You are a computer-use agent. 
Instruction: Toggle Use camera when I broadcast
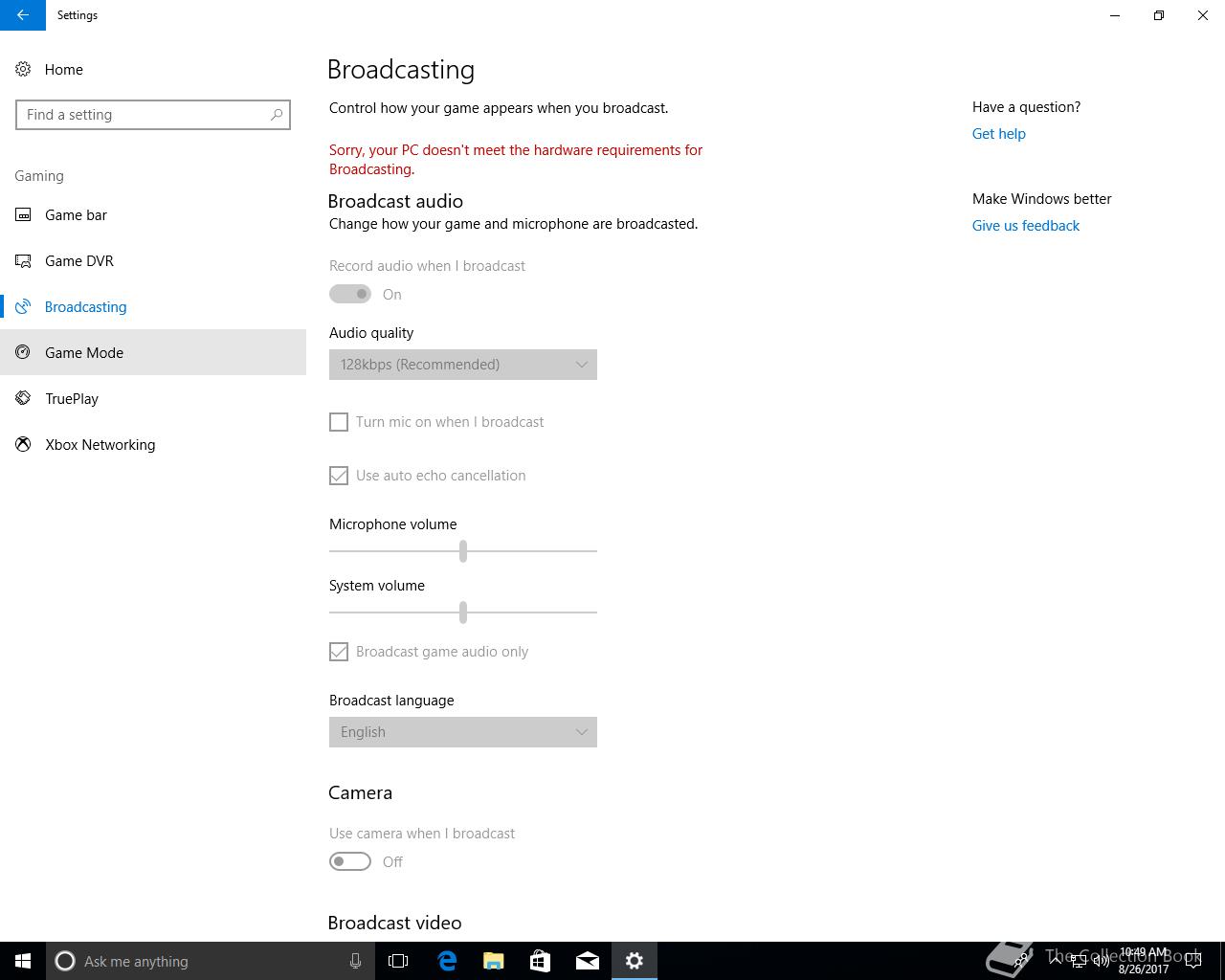pos(350,862)
